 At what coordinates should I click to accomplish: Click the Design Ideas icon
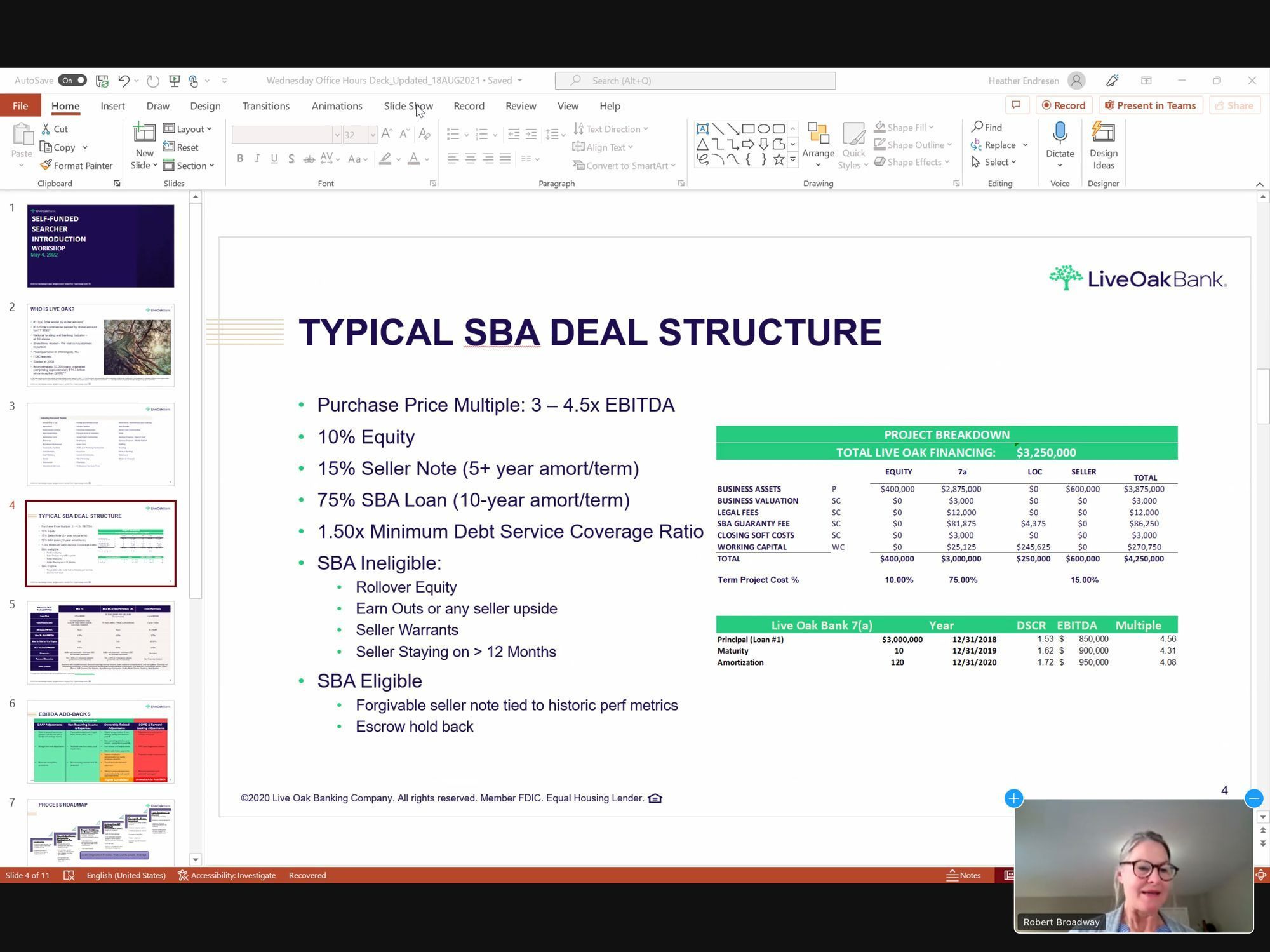click(x=1103, y=133)
